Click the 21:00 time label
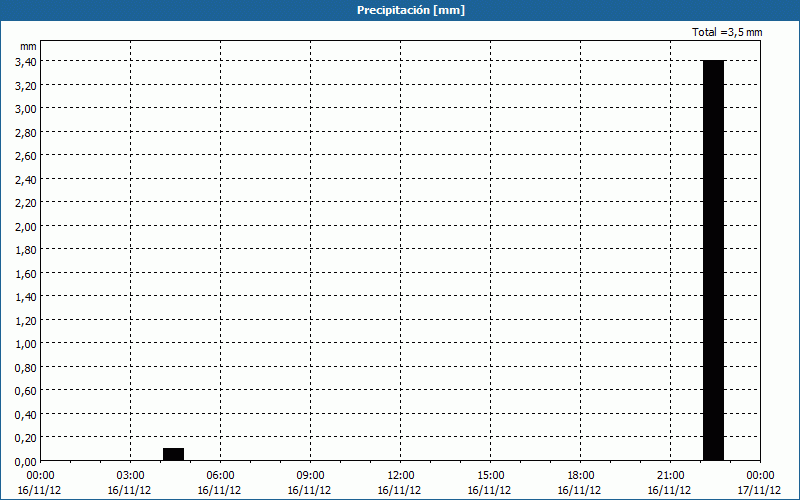Viewport: 800px width, 500px height. [670, 476]
